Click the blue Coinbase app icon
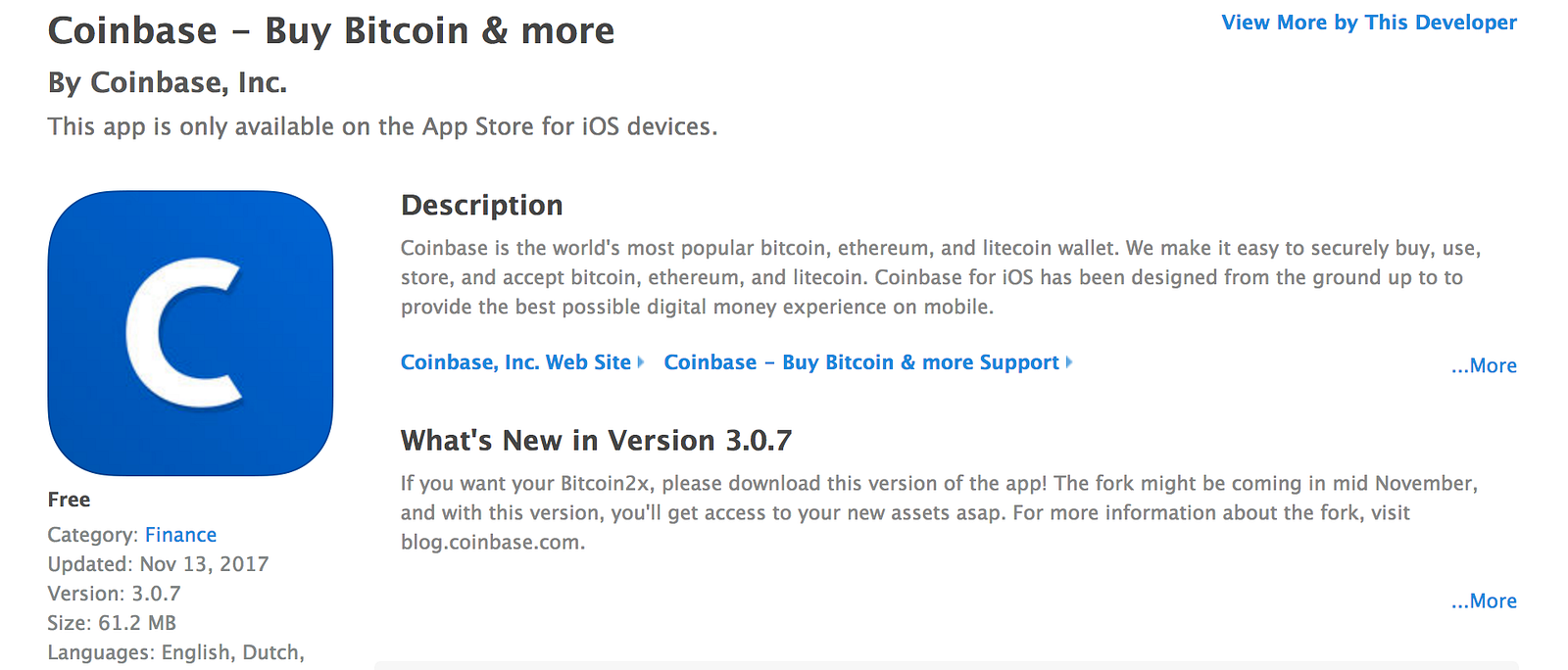This screenshot has height=670, width=1568. tap(190, 333)
